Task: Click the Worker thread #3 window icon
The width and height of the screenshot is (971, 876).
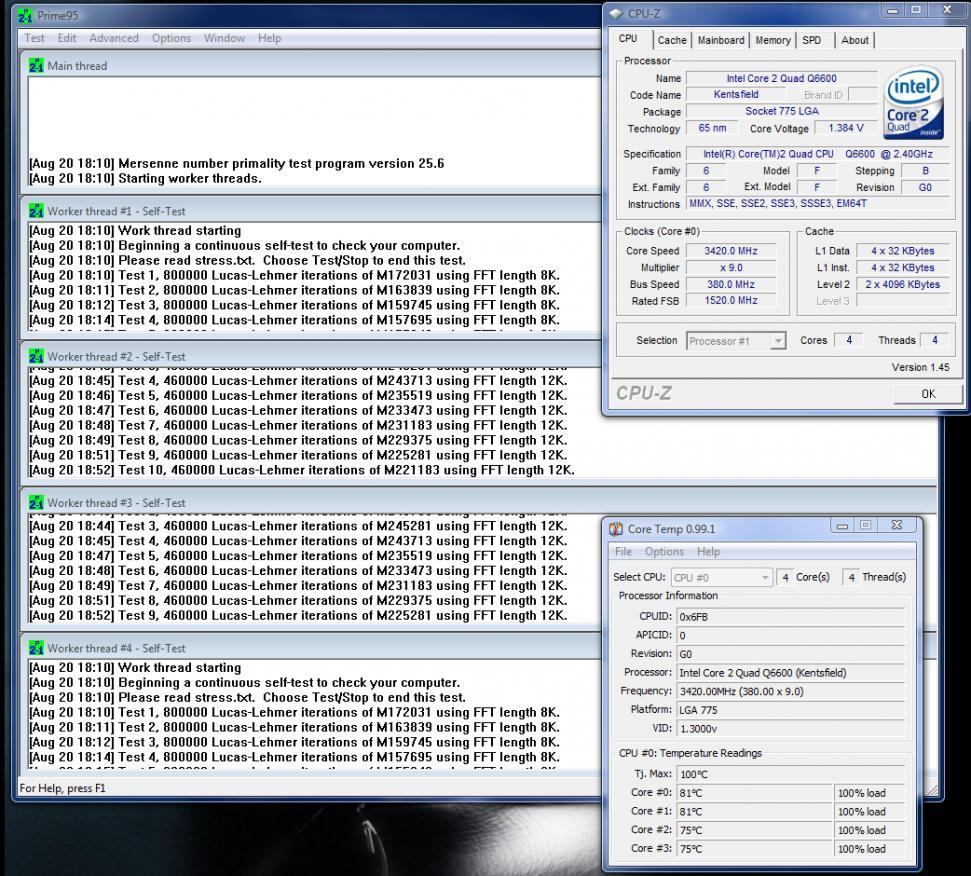Action: pyautogui.click(x=36, y=503)
